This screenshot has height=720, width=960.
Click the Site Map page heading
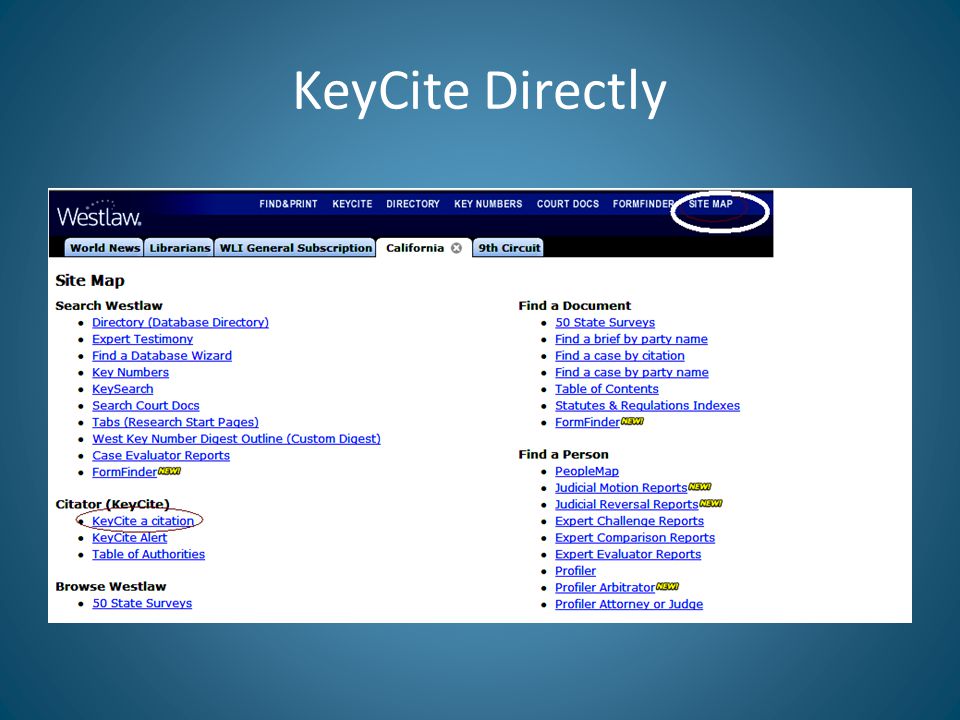pyautogui.click(x=90, y=280)
